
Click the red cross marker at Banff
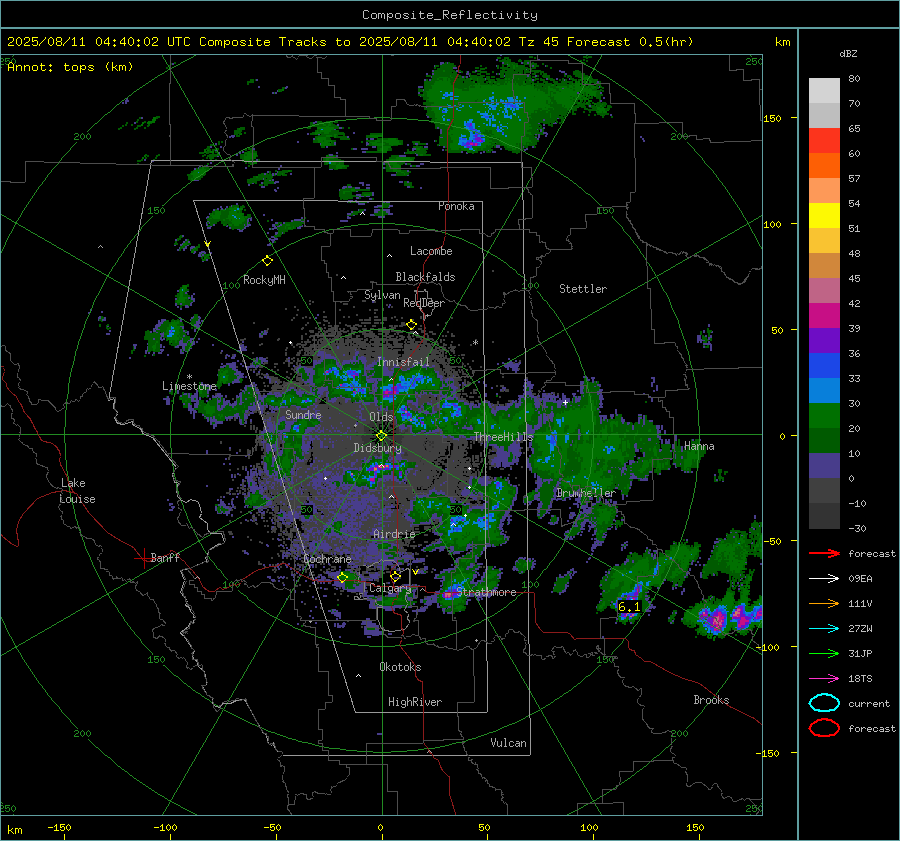[143, 558]
